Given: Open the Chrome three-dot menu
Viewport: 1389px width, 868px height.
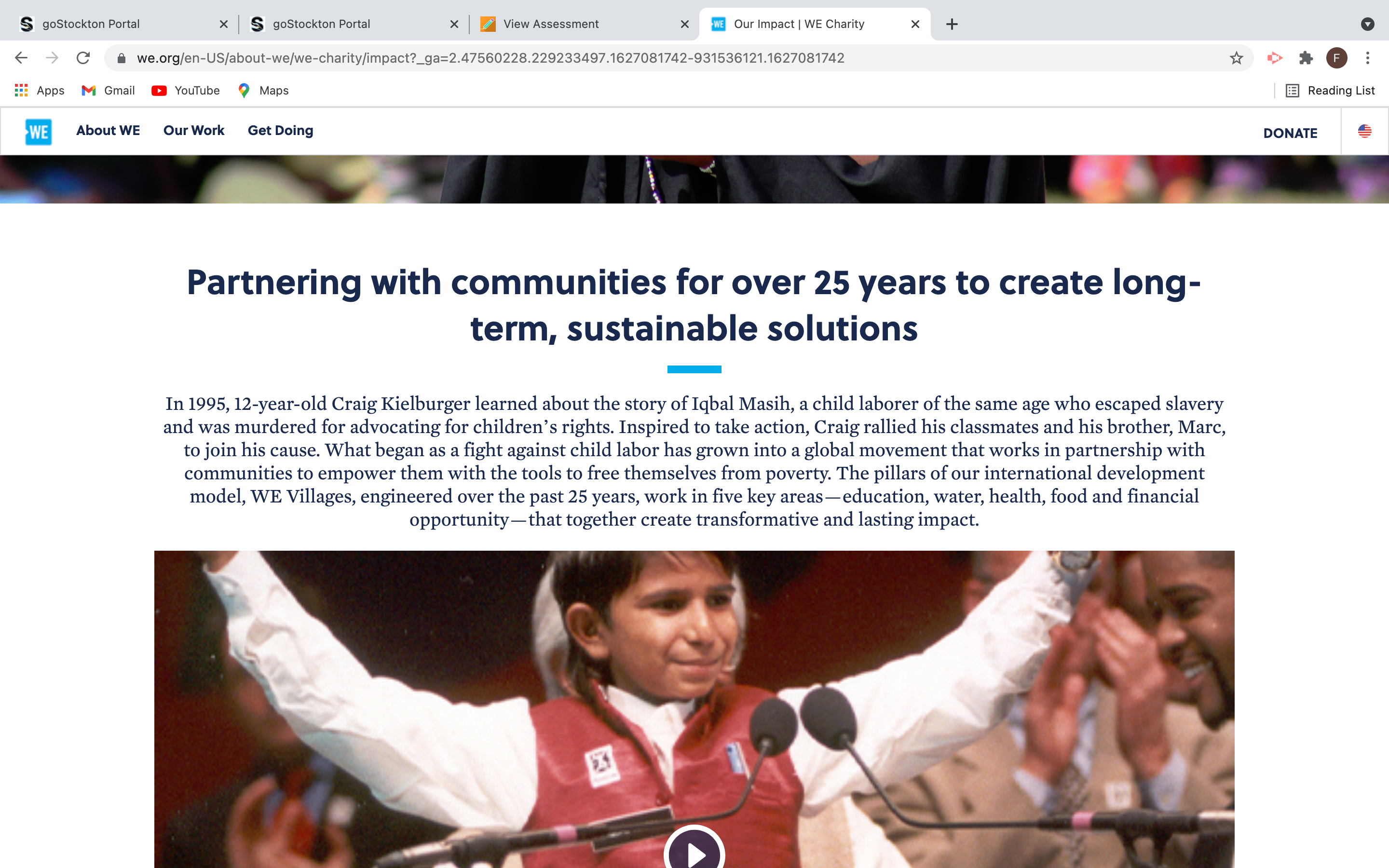Looking at the screenshot, I should 1368,58.
